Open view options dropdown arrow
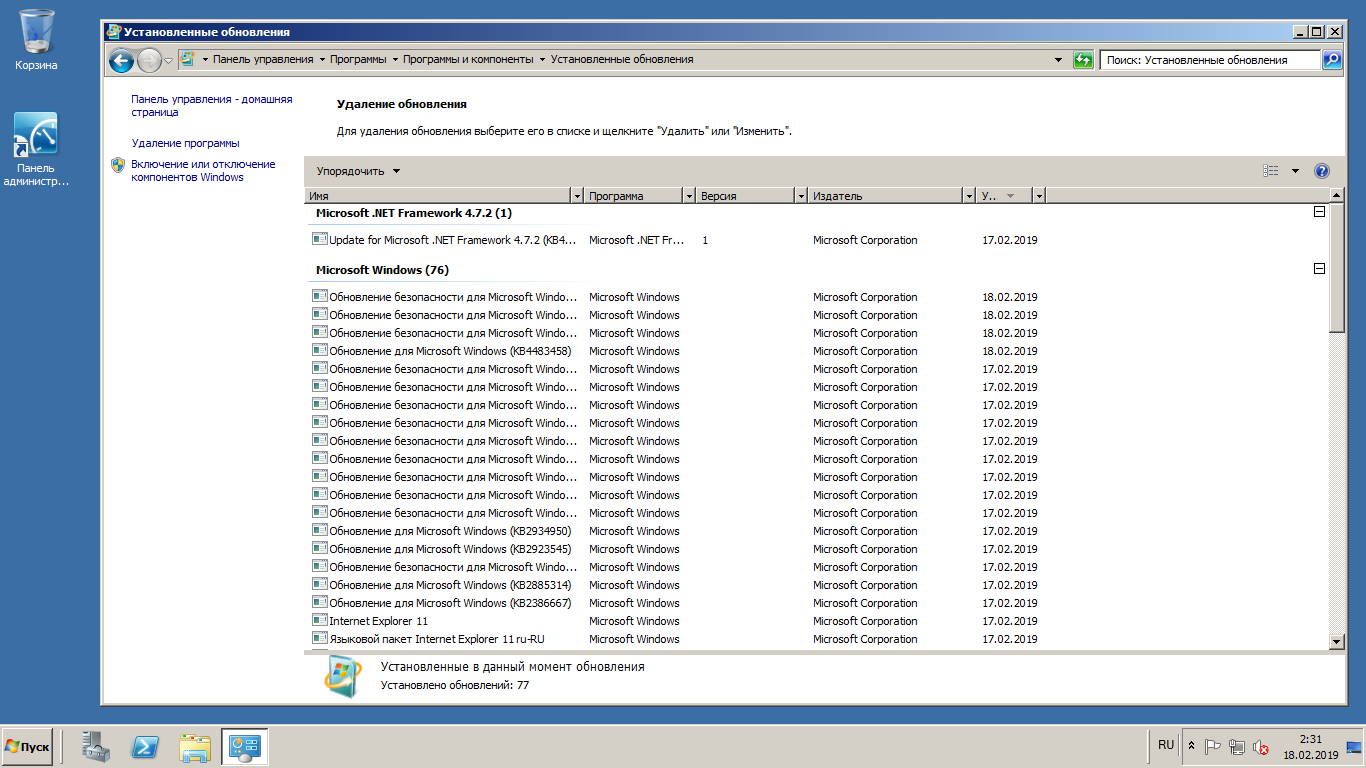This screenshot has height=768, width=1366. [x=1295, y=171]
